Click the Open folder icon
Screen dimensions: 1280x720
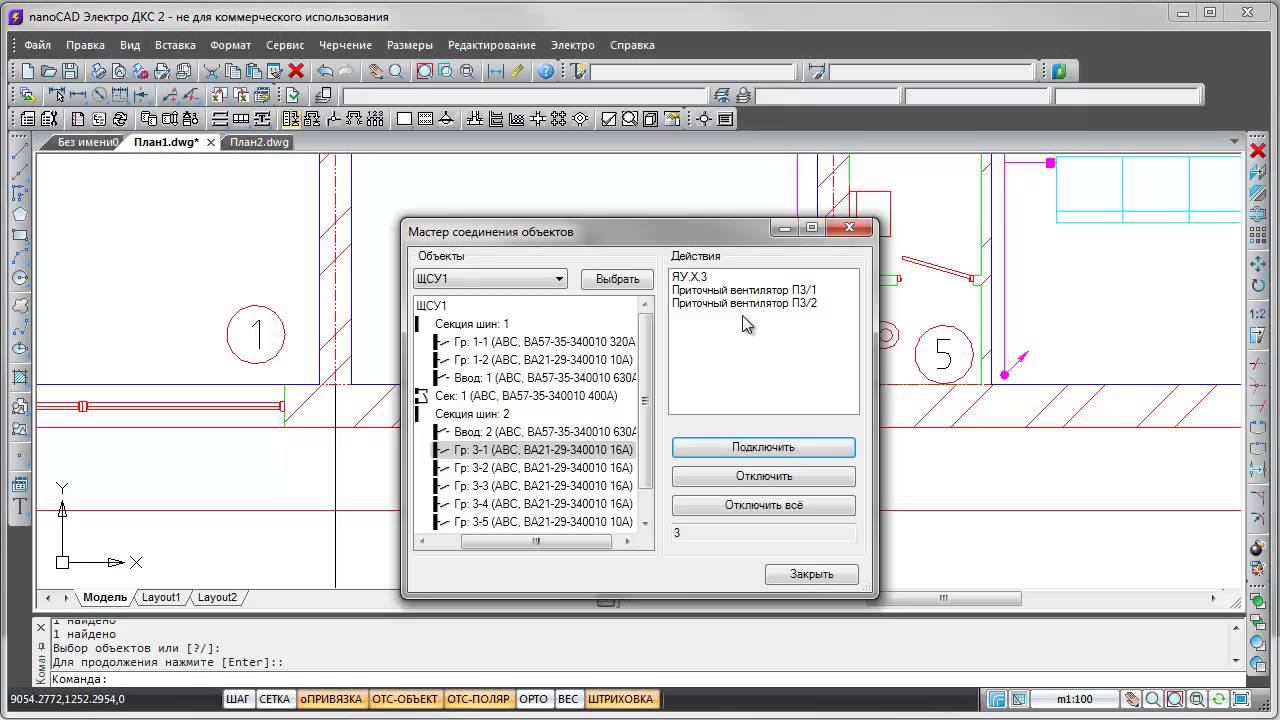pos(48,71)
